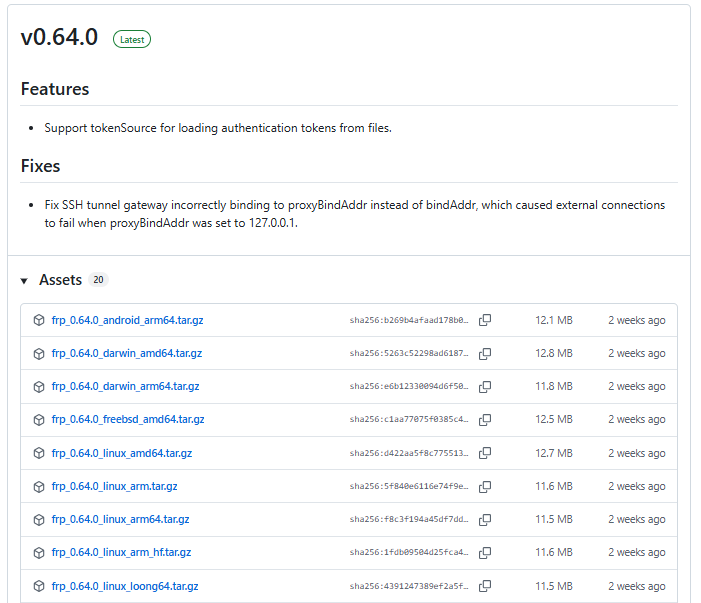Image resolution: width=701 pixels, height=603 pixels.
Task: Download frp_0.64.0_linux_arm64.tar.gz
Action: coord(120,519)
